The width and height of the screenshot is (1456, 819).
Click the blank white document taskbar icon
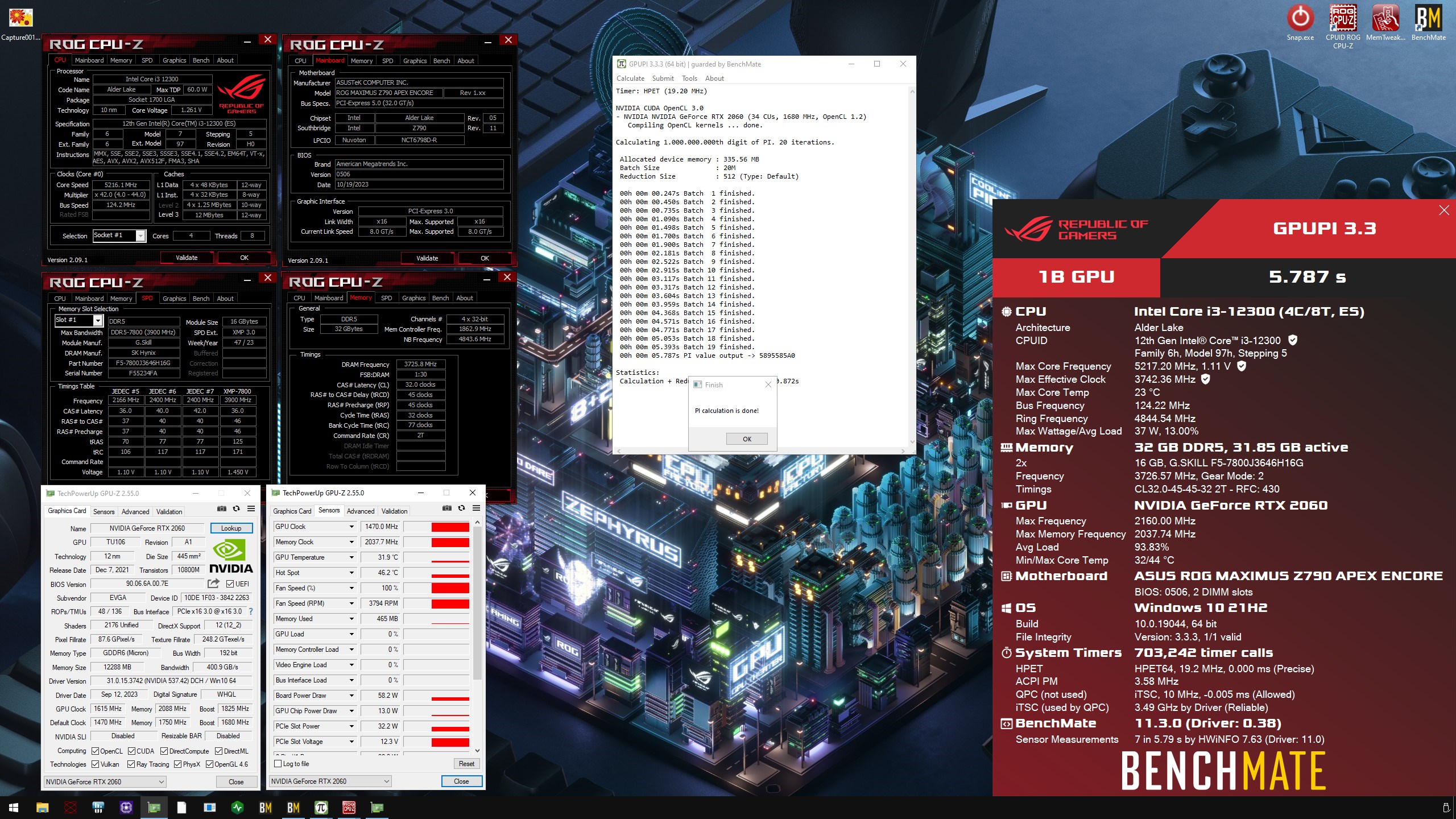pos(181,808)
